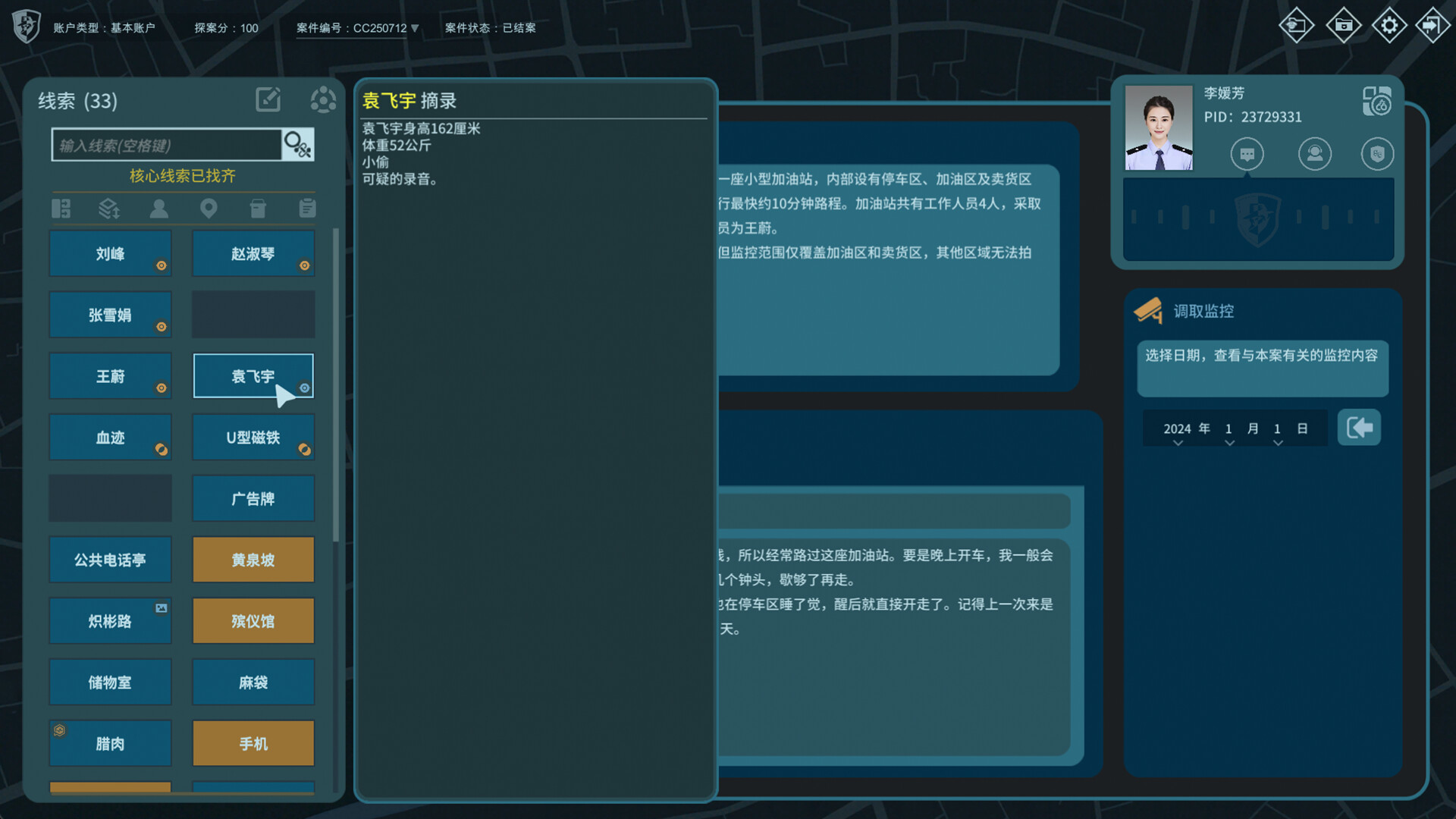This screenshot has height=819, width=1456.
Task: Toggle the location pin clue filter
Action: (x=209, y=208)
